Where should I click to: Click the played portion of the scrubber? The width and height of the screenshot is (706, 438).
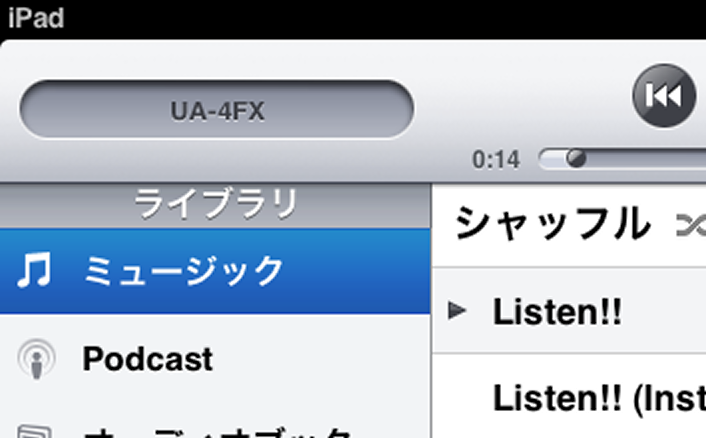553,159
